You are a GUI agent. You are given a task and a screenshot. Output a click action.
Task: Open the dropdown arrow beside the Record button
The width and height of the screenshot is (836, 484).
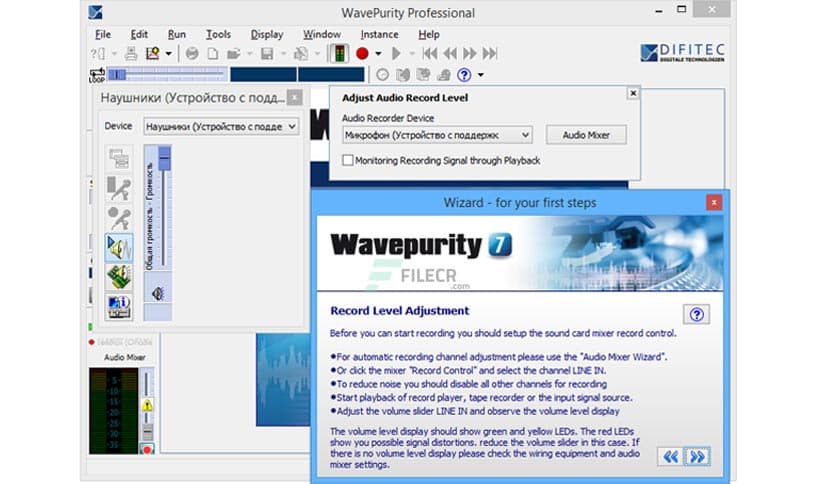(x=378, y=54)
